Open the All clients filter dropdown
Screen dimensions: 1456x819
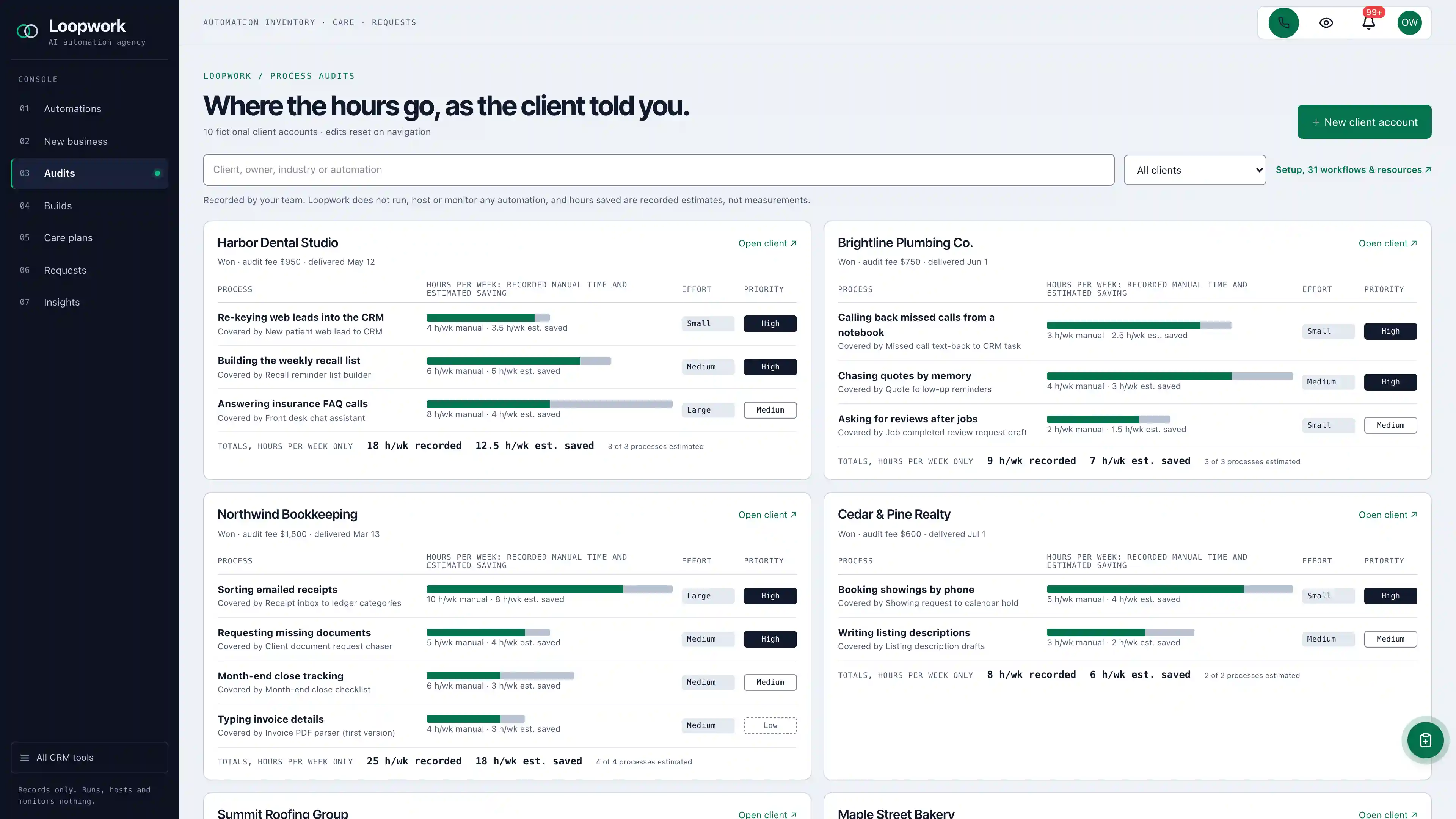pos(1194,170)
